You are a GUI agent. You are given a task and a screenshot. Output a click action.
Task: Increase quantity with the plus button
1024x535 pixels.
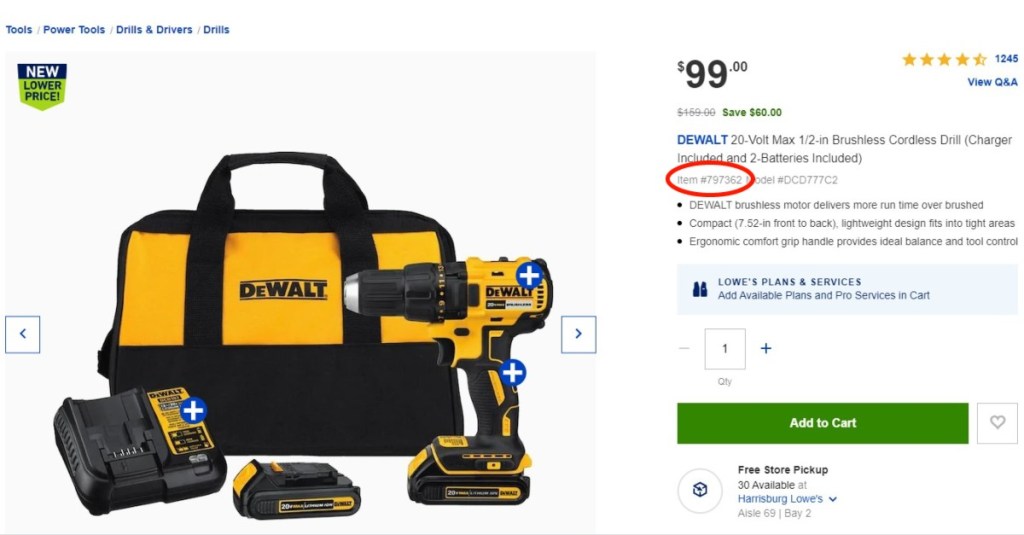(x=766, y=348)
